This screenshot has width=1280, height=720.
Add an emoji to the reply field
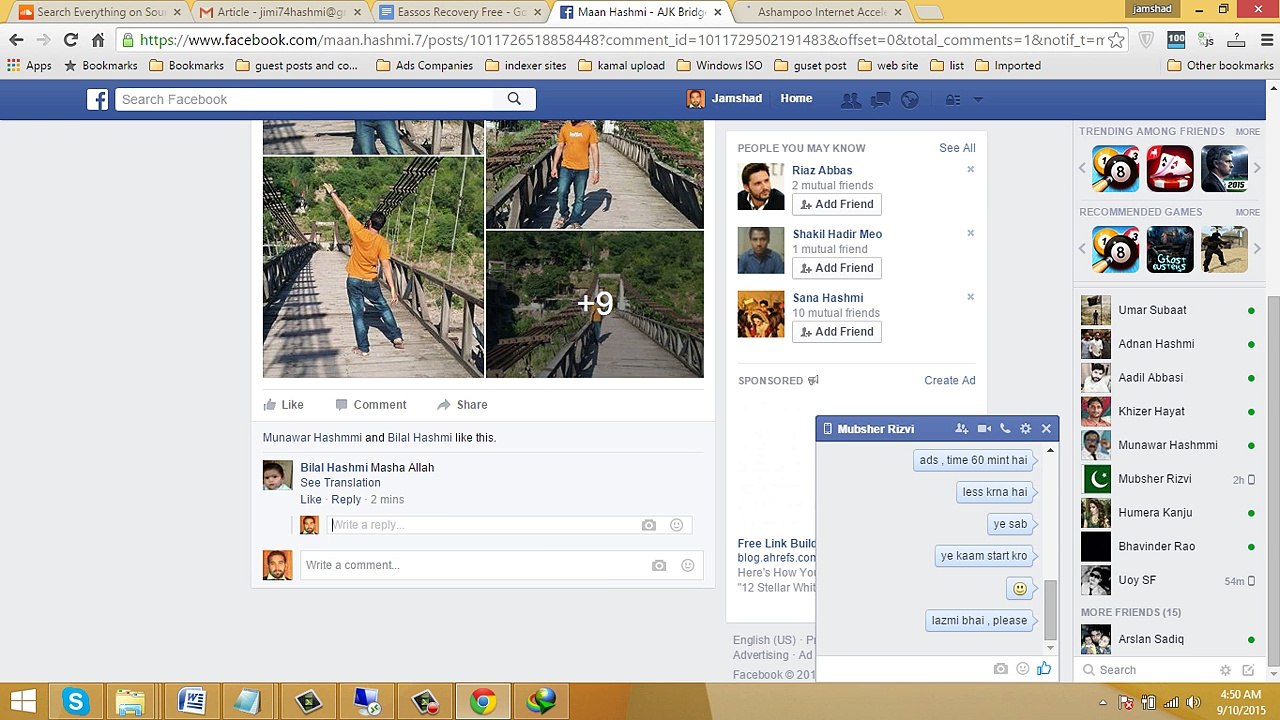pos(676,525)
